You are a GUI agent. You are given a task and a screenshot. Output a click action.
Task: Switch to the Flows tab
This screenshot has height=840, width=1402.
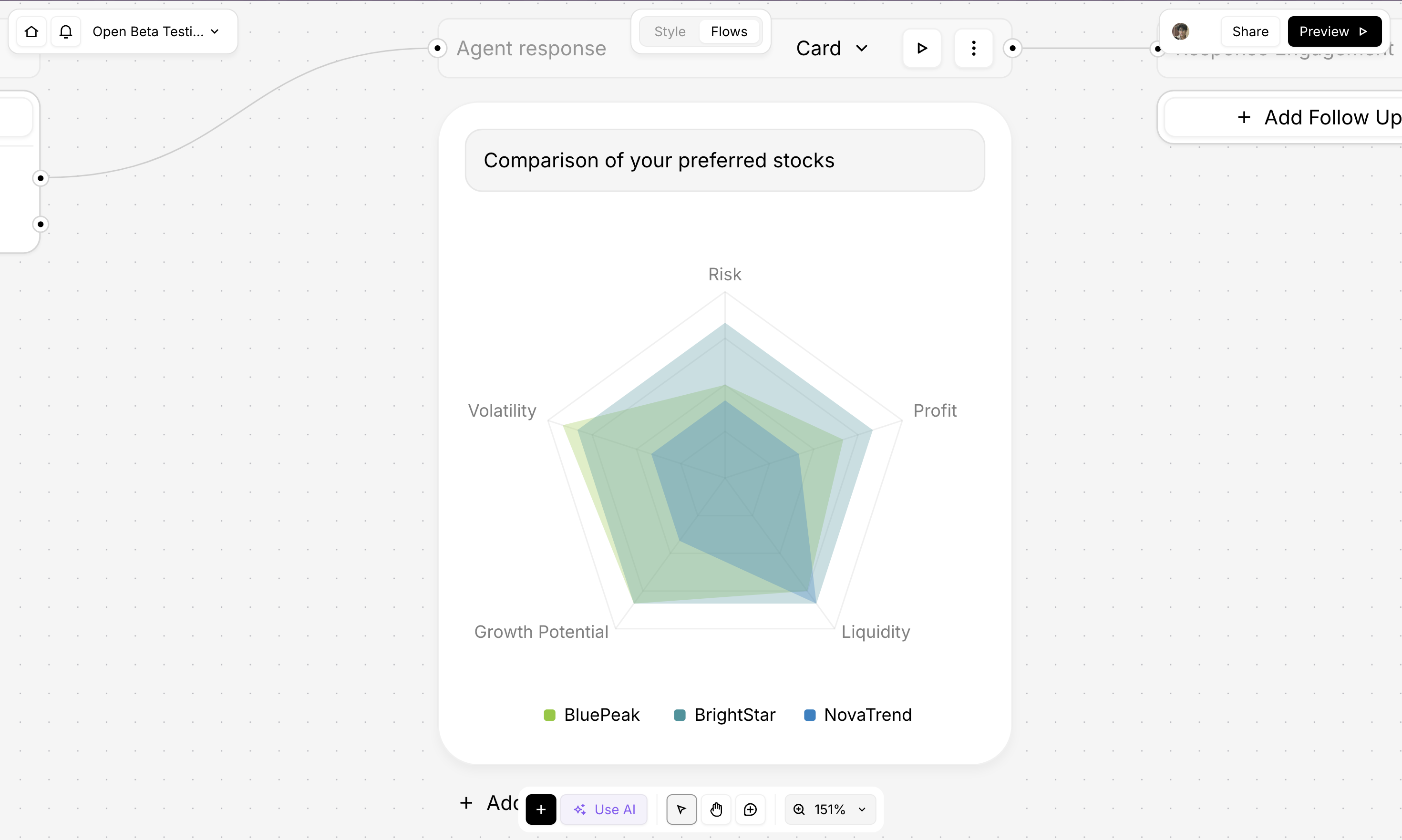[729, 31]
